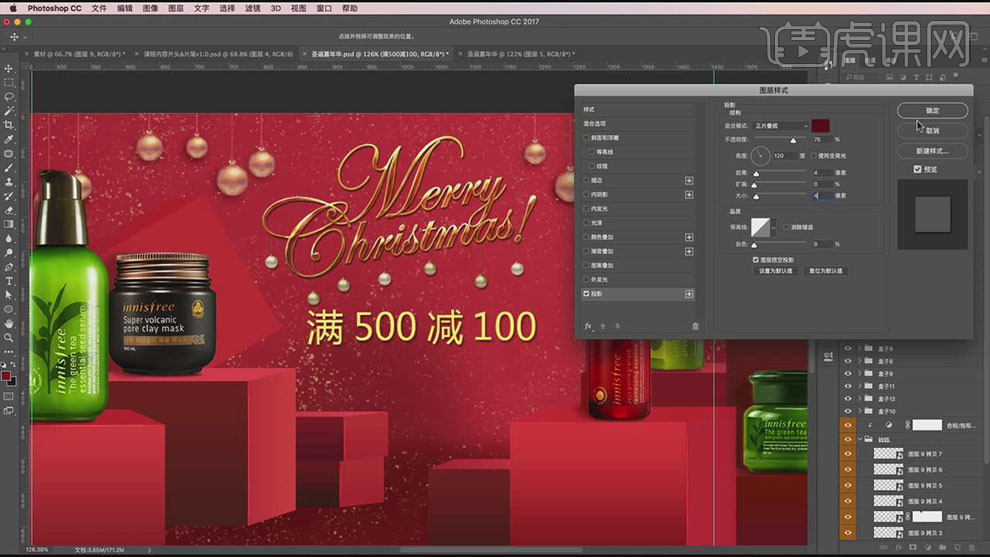Select the Eyedropper tool
The image size is (990, 557).
9,139
